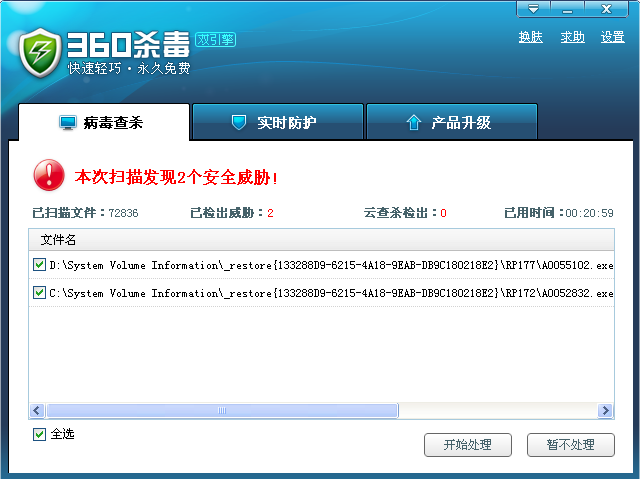Minimize the 360杀毒 window

[x=567, y=9]
